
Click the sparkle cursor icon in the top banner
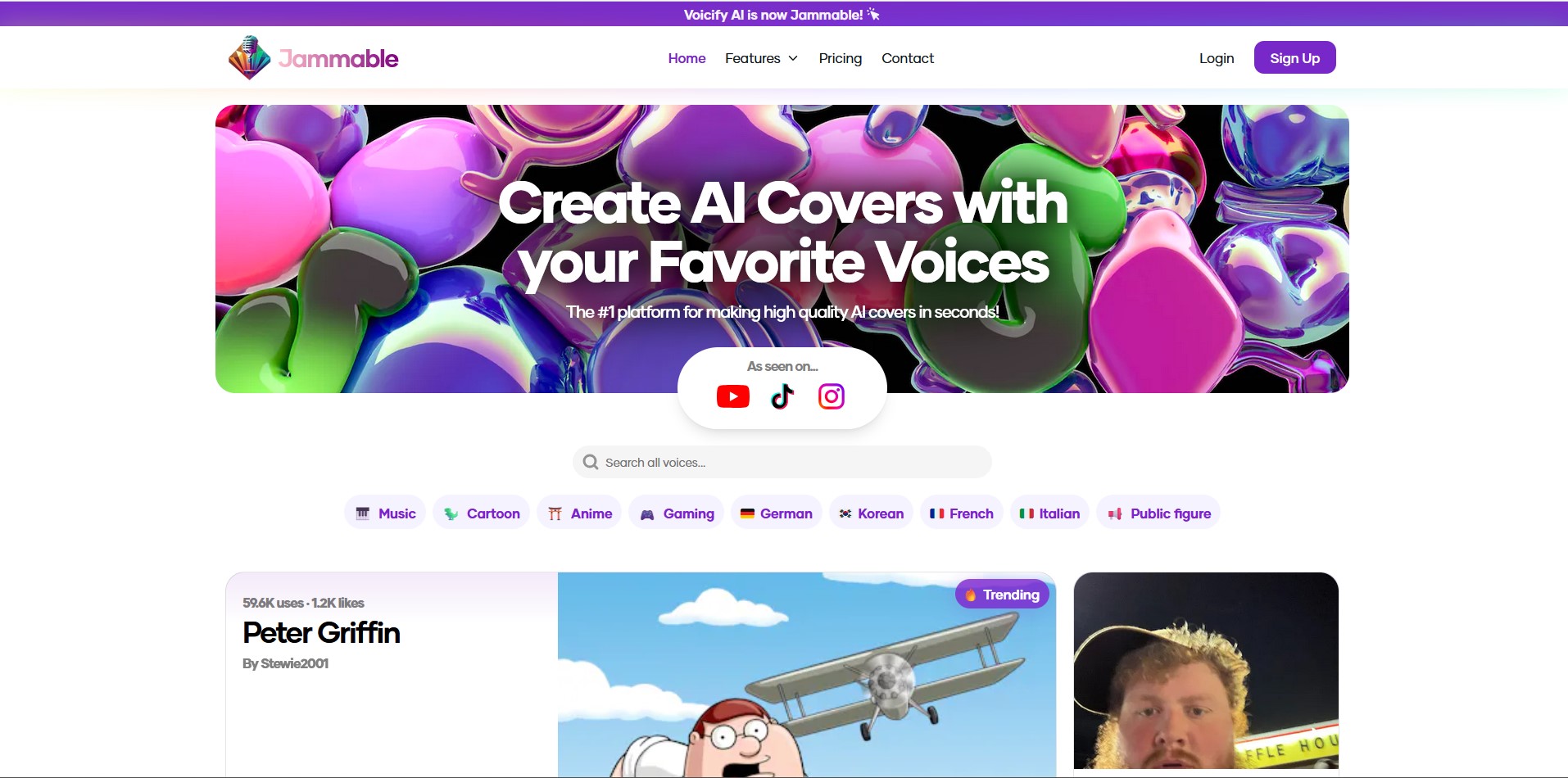(873, 14)
